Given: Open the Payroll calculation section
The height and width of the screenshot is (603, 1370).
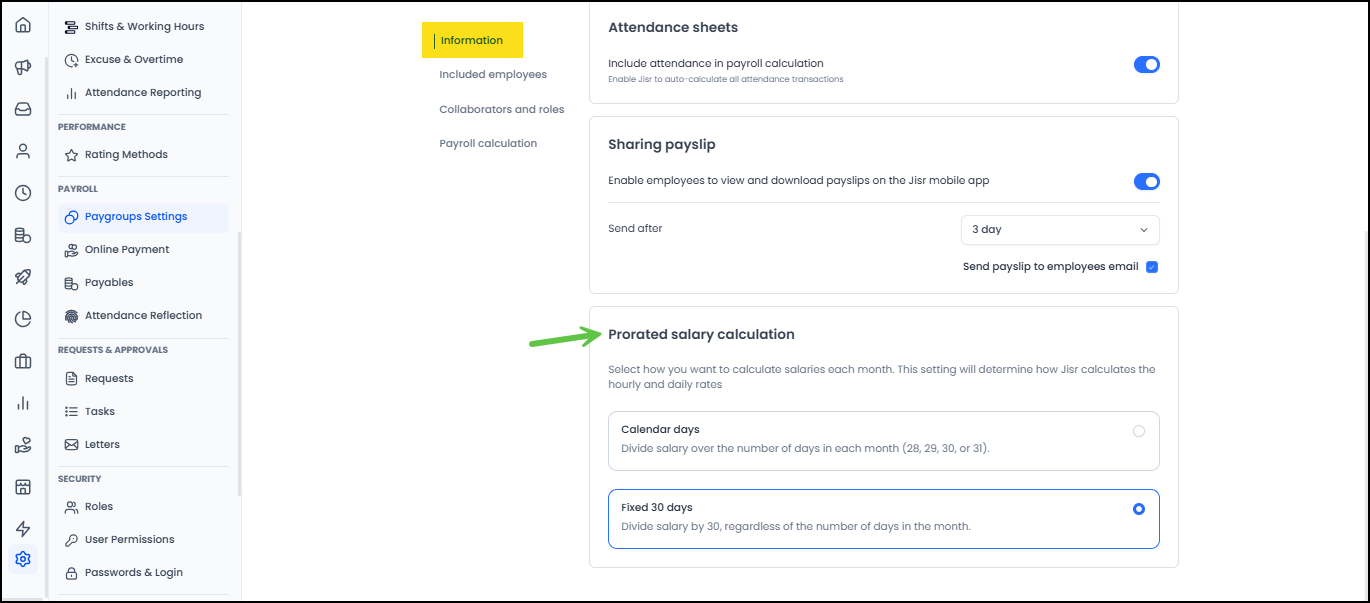Looking at the screenshot, I should tap(488, 142).
